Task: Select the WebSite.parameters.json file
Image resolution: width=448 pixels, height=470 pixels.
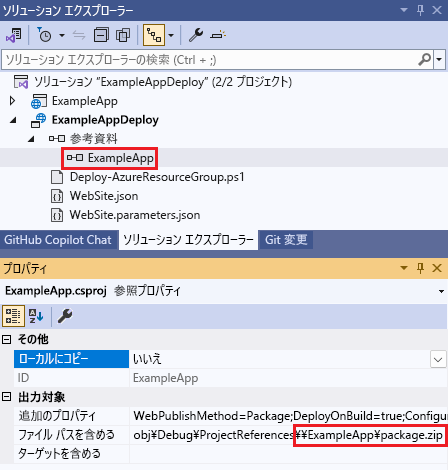Action: pos(135,215)
